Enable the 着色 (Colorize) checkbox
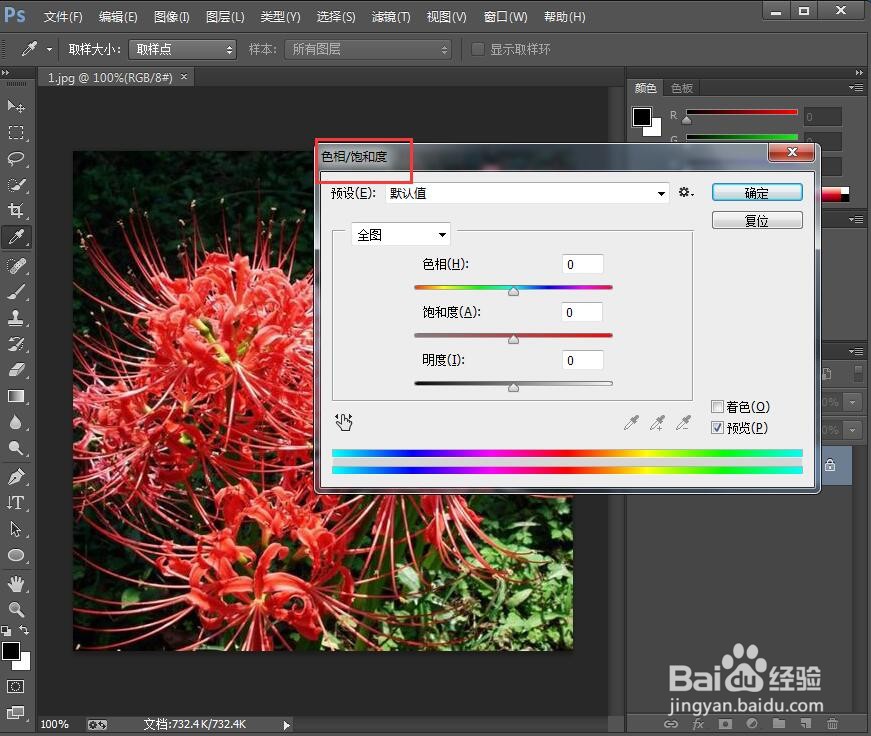The width and height of the screenshot is (871, 736). (718, 407)
